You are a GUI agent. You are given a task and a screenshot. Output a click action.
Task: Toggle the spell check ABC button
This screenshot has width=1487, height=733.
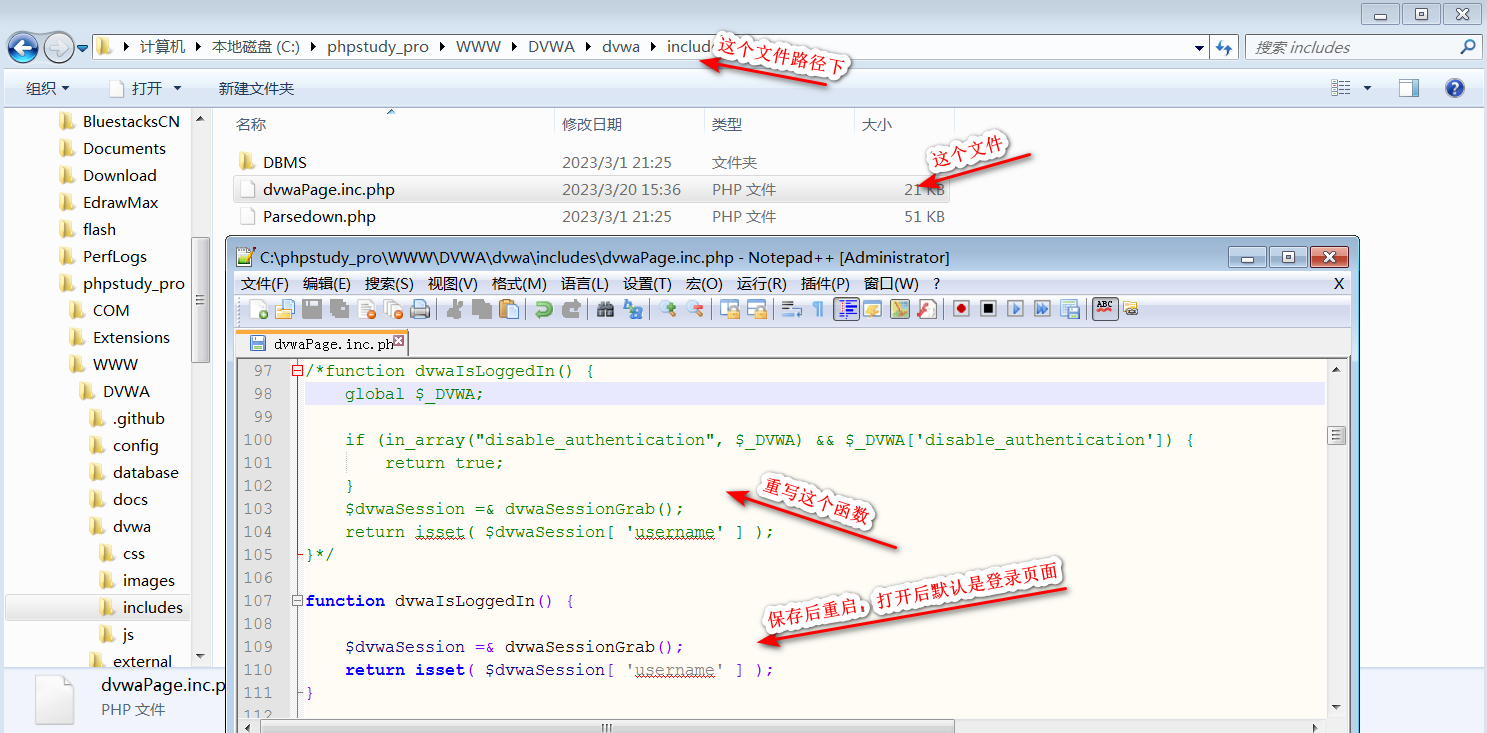point(1104,308)
